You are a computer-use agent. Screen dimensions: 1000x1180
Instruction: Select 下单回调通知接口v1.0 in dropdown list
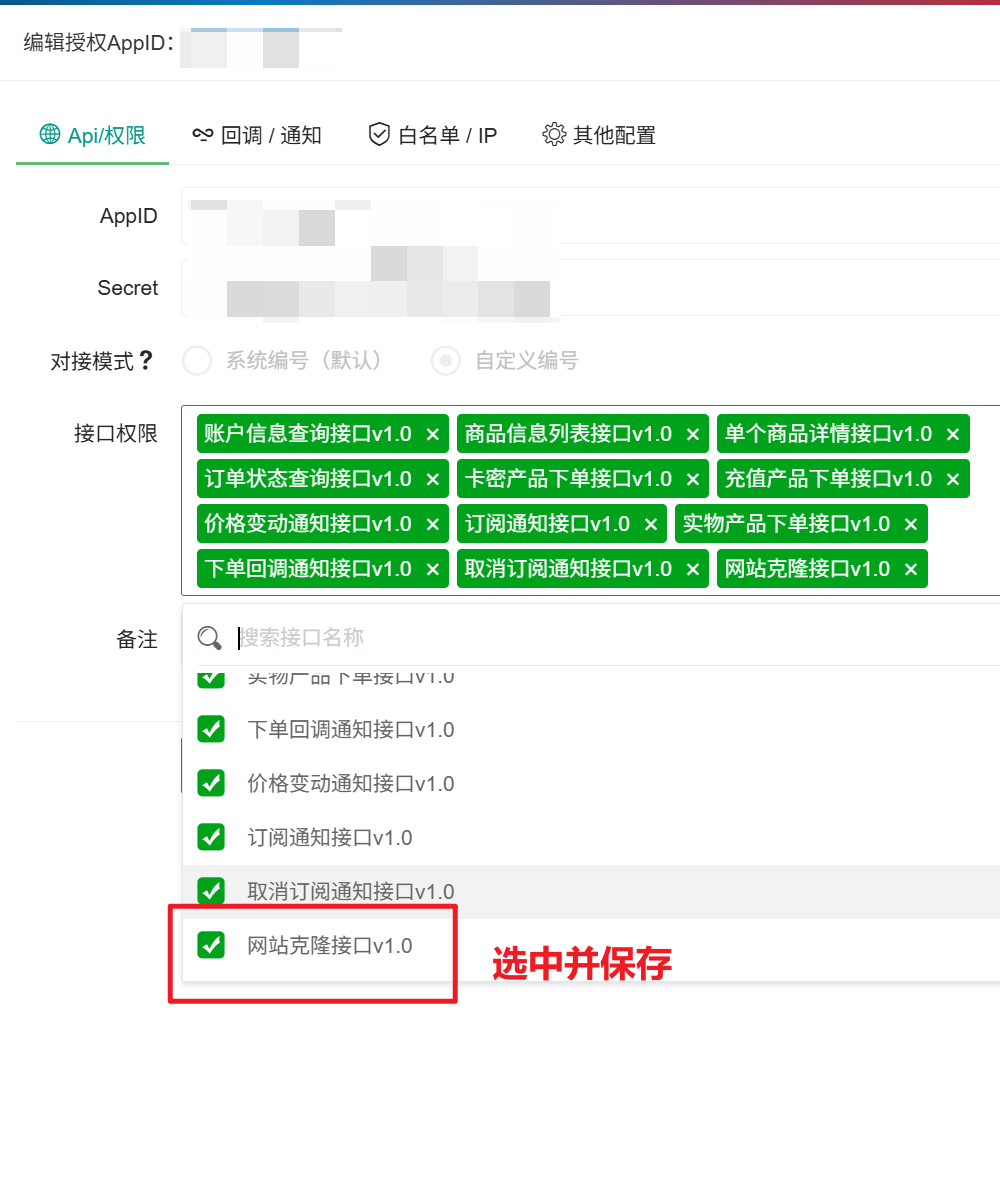pyautogui.click(x=350, y=730)
